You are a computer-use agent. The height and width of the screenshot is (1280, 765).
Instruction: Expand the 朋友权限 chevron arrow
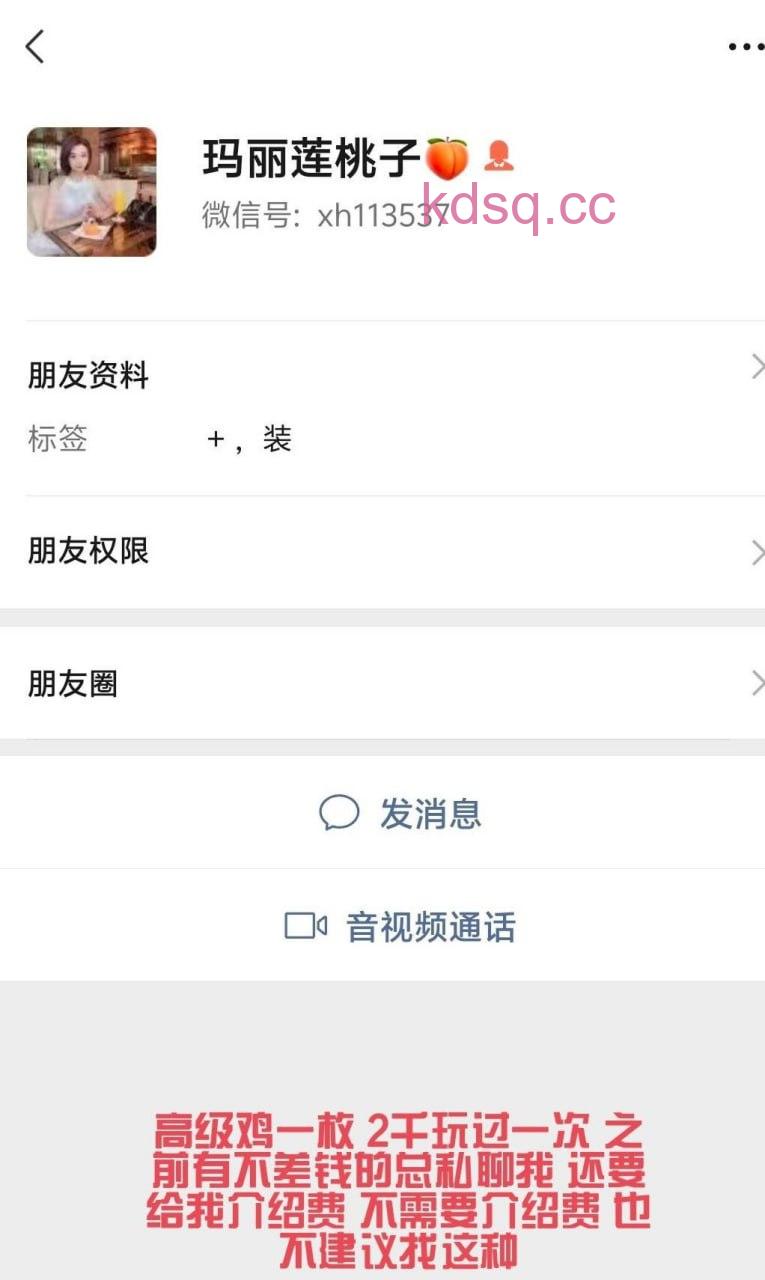[757, 552]
